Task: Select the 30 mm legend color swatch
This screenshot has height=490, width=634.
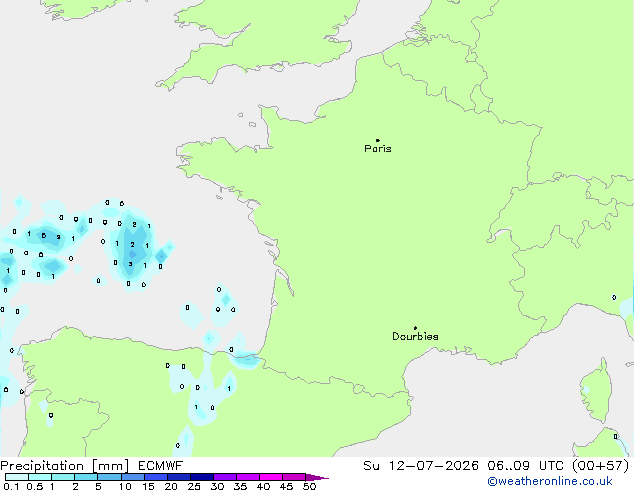Action: (x=224, y=477)
